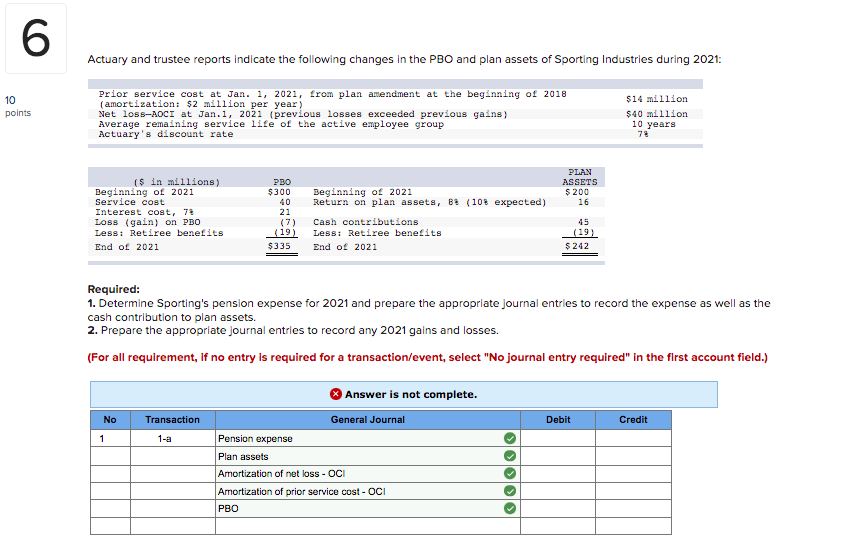Click the question number 6 box
This screenshot has height=557, width=845.
tap(36, 38)
